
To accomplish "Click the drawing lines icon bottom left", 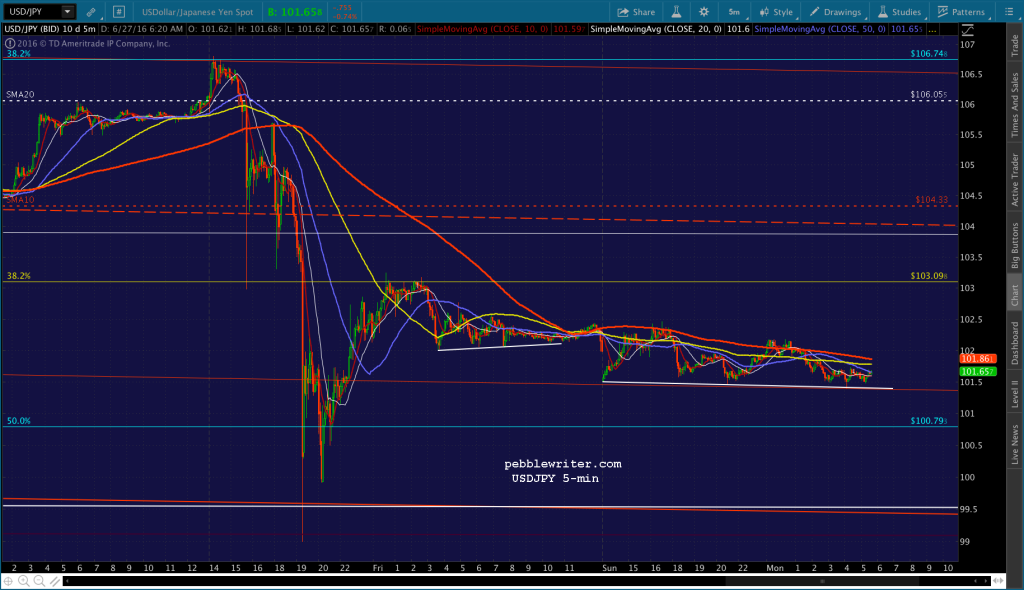I will [55, 581].
